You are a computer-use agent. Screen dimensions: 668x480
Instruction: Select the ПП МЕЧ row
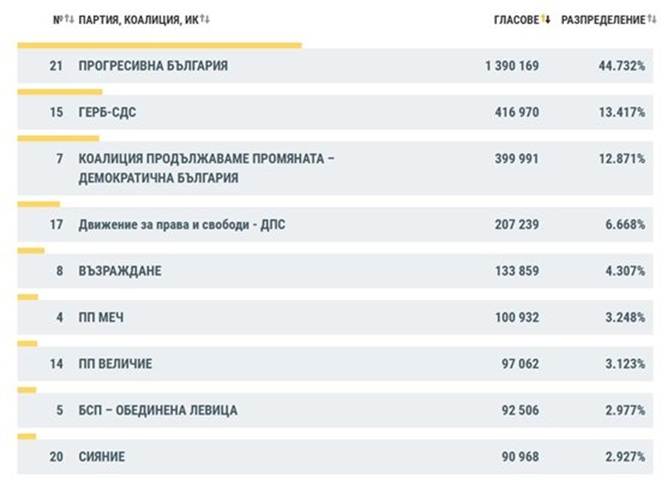[x=101, y=318]
